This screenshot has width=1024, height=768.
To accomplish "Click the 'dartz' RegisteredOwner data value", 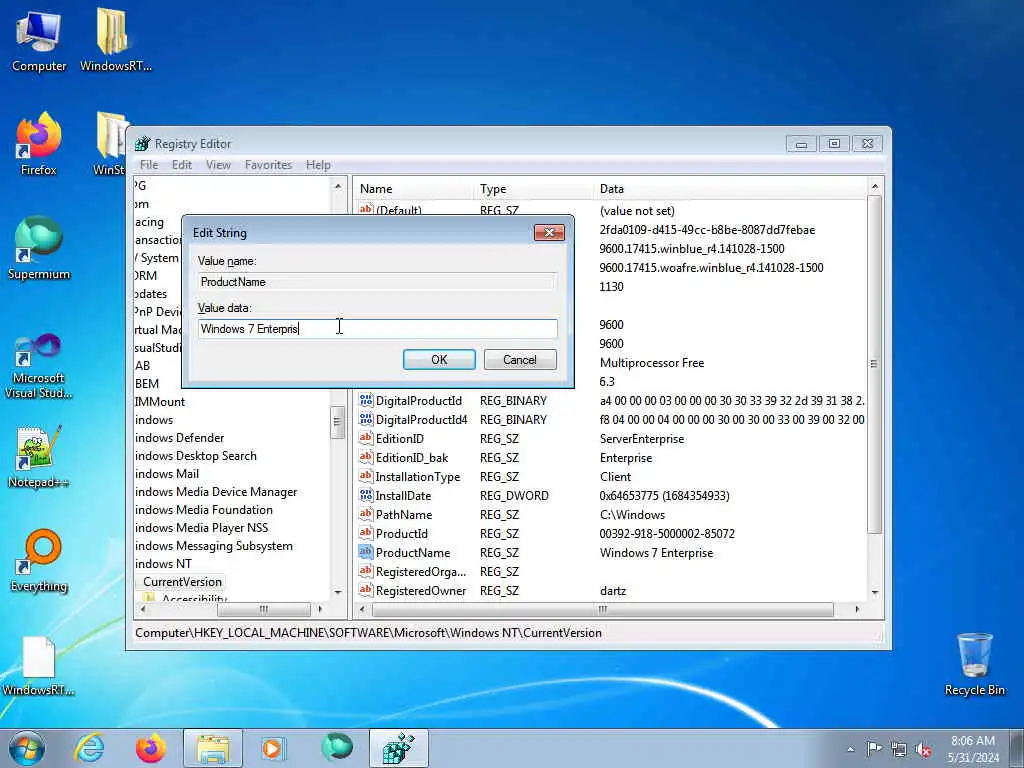I will (x=613, y=590).
